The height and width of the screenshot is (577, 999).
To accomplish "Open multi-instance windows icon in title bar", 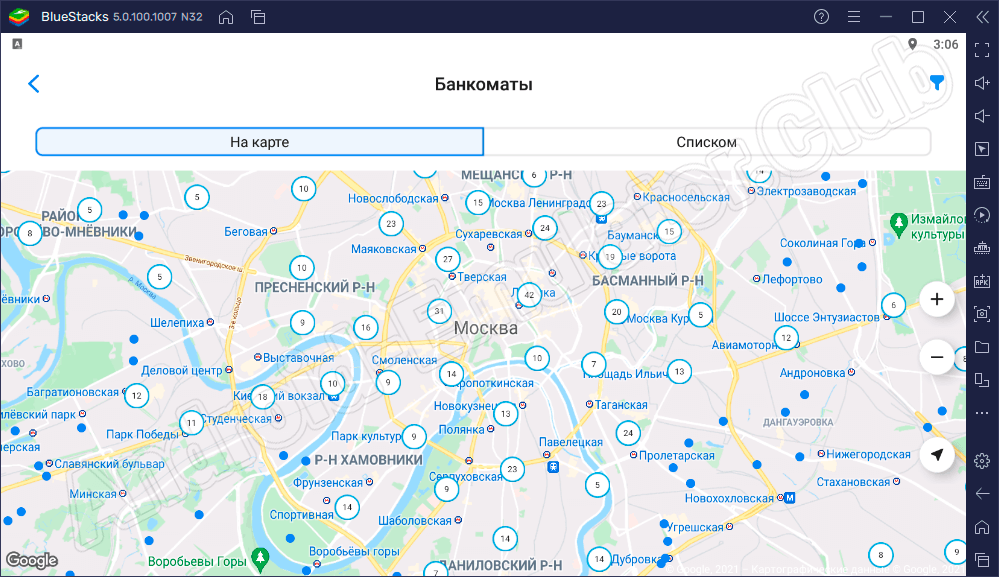I will [x=258, y=17].
